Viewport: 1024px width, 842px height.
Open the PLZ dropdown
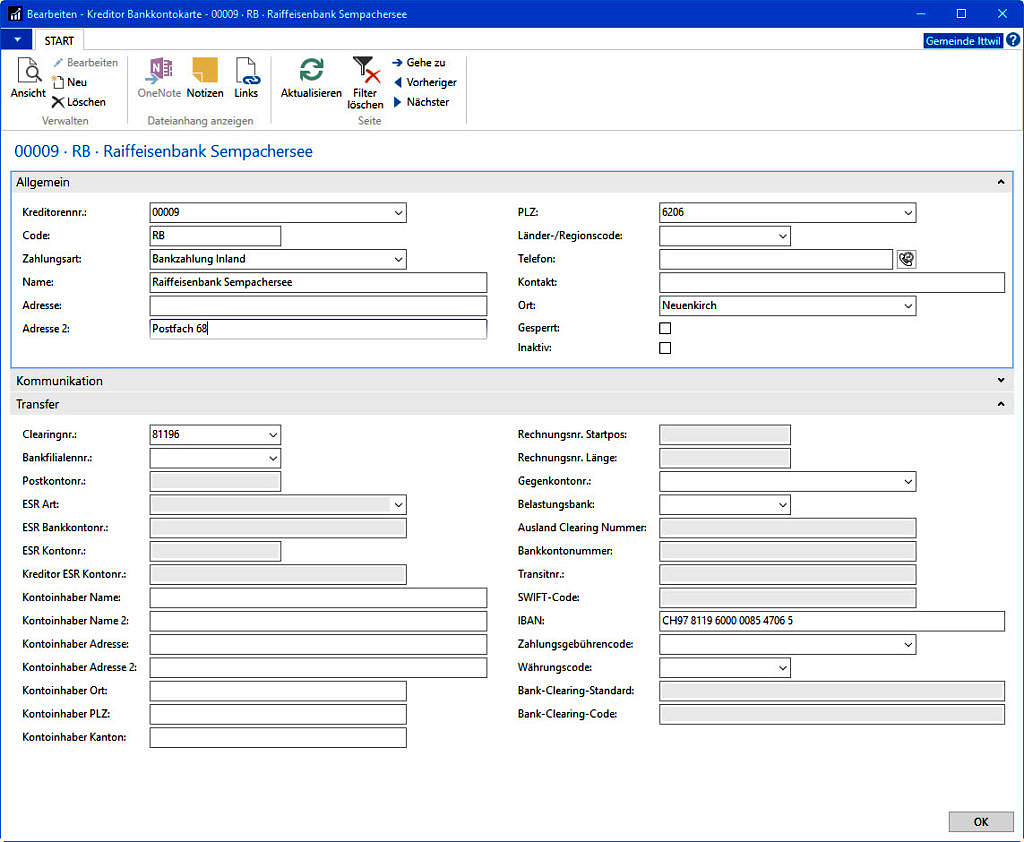(x=908, y=213)
